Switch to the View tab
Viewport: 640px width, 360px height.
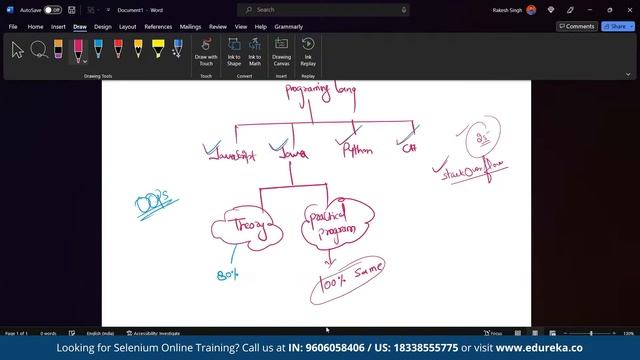[x=240, y=27]
